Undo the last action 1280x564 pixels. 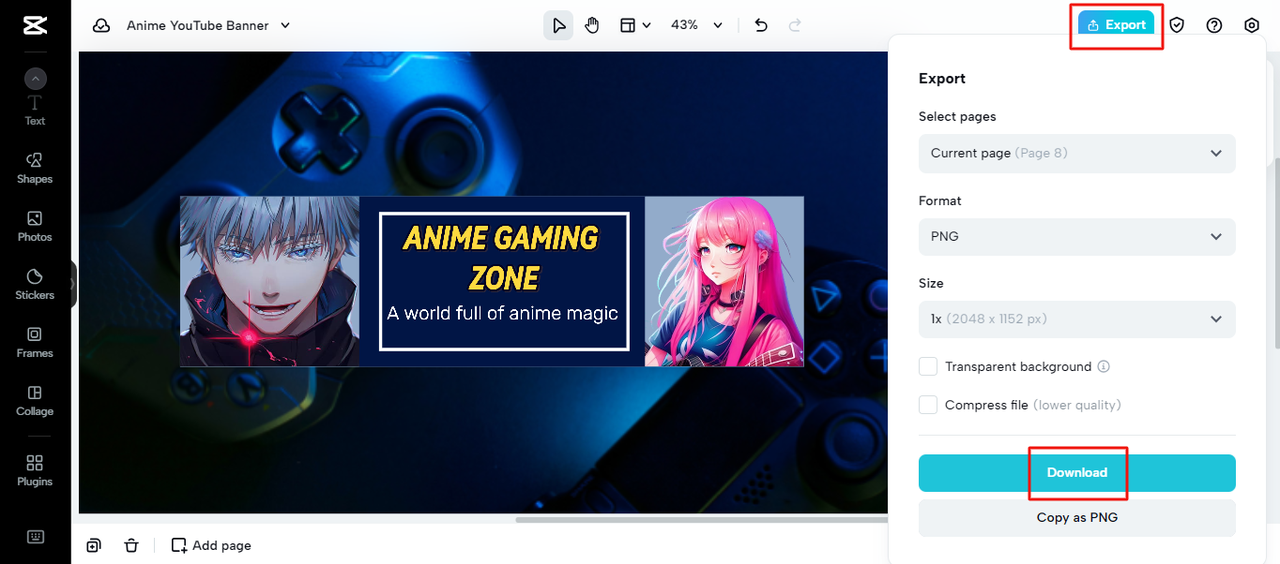(761, 25)
